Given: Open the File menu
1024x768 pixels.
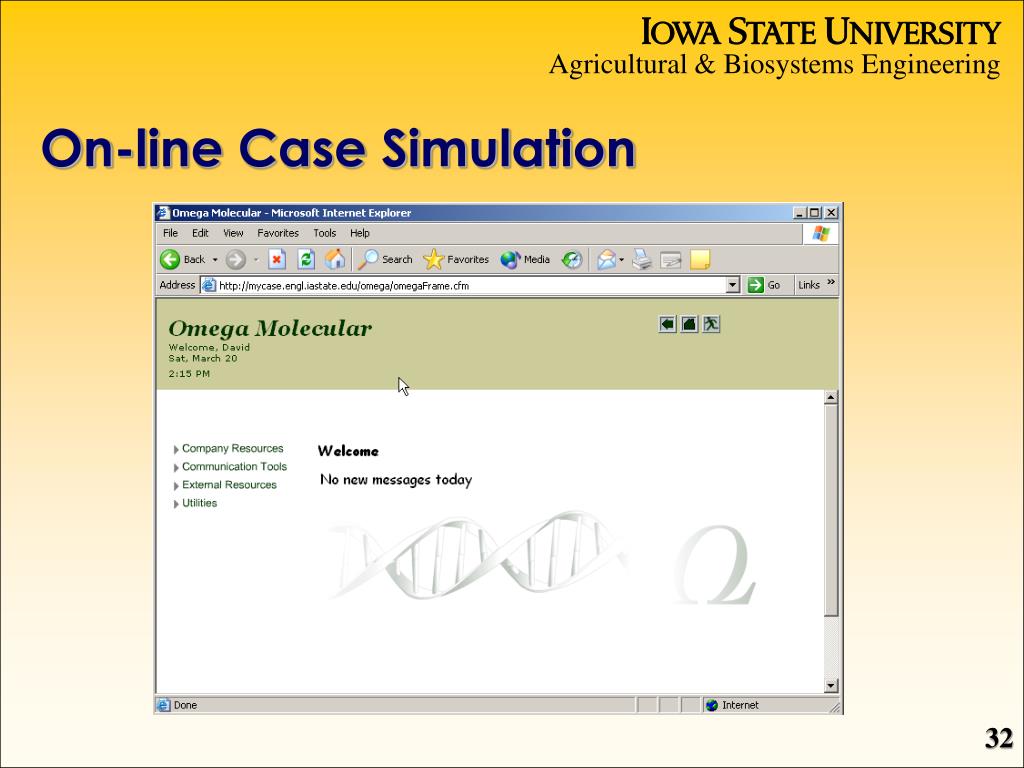Looking at the screenshot, I should tap(170, 233).
